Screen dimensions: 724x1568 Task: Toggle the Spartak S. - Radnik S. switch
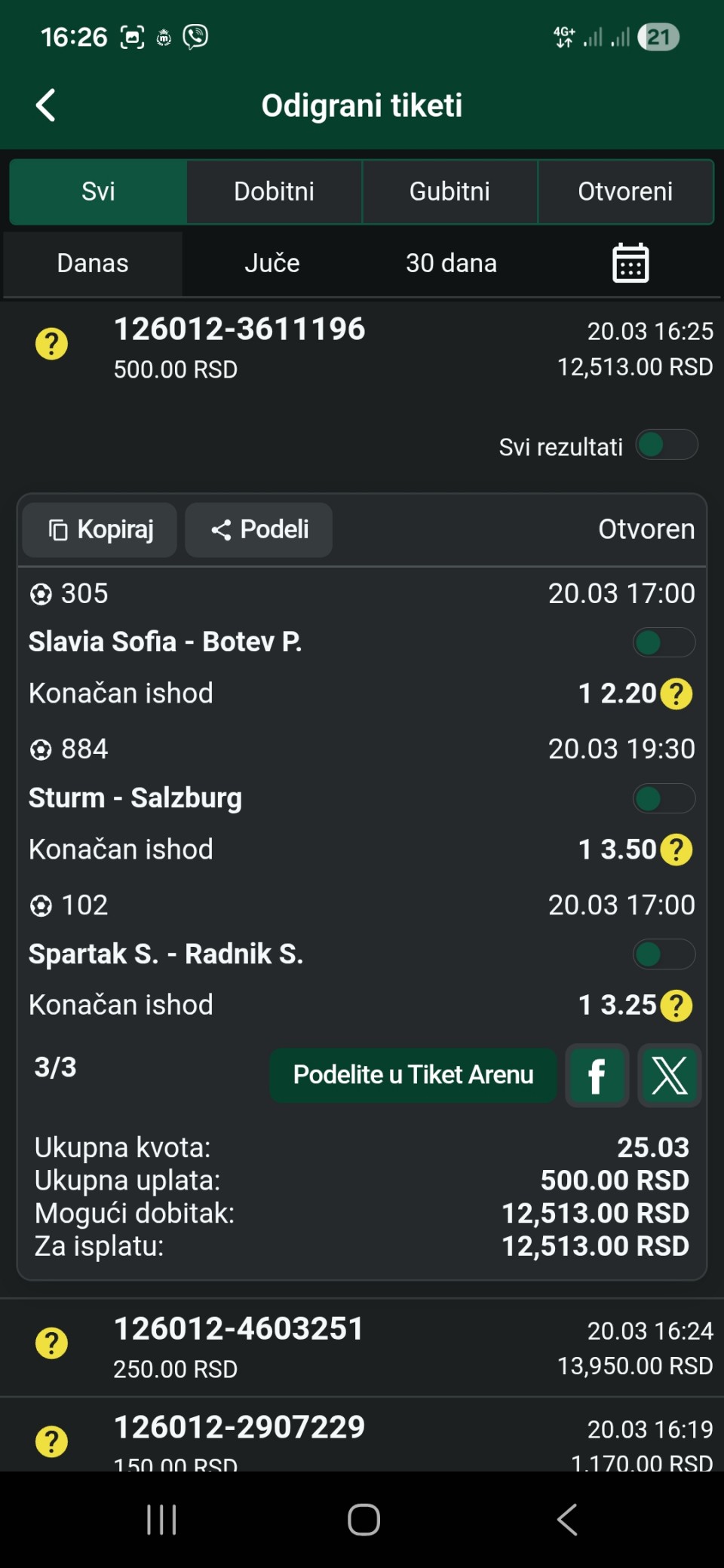point(663,954)
